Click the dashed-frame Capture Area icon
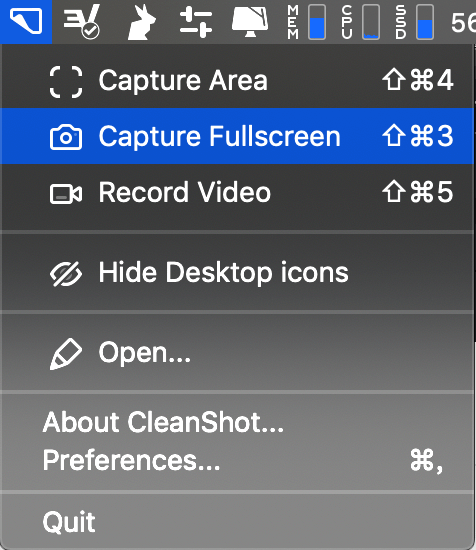The height and width of the screenshot is (550, 476). tap(66, 81)
